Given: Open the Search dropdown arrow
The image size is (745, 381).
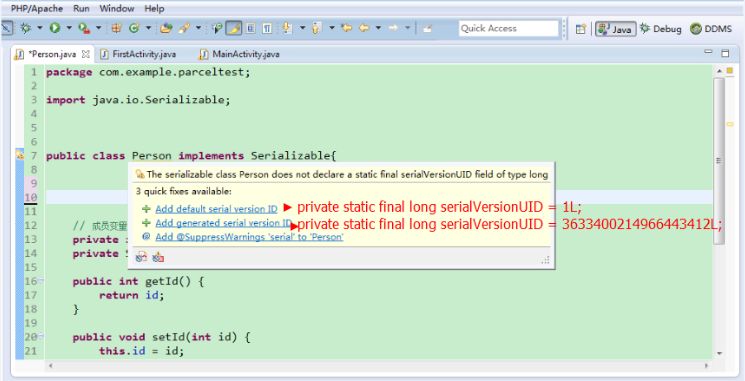Looking at the screenshot, I should [199, 28].
